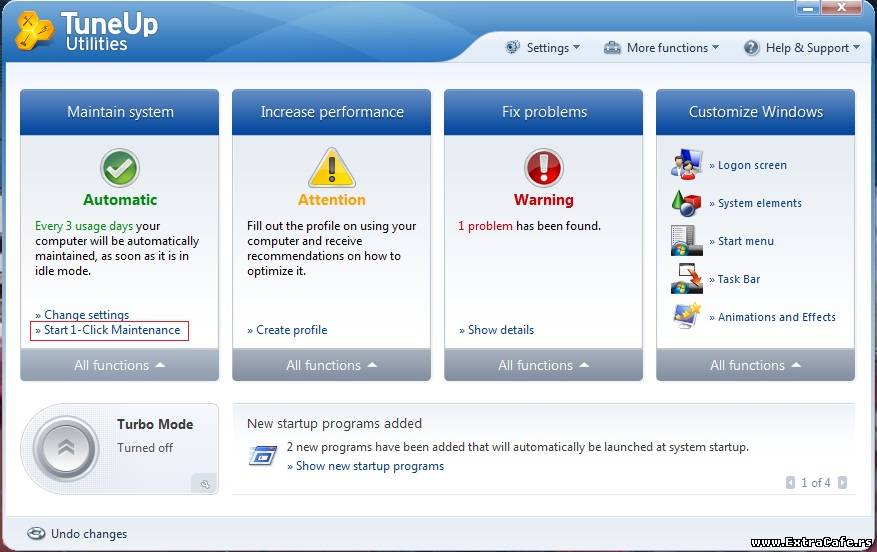Click the startup programs window icon
The width and height of the screenshot is (877, 552).
pos(263,455)
